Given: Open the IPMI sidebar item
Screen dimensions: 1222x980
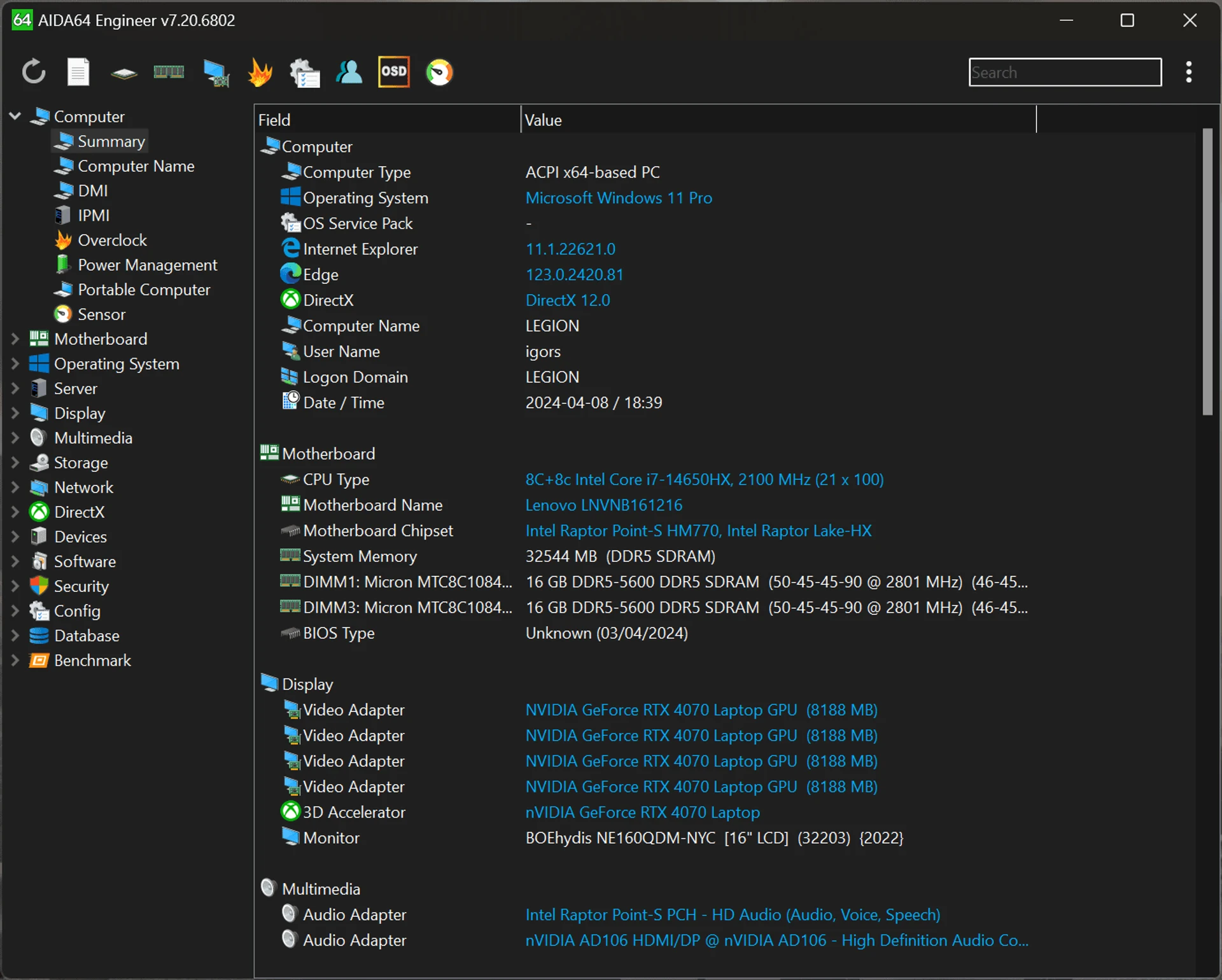Looking at the screenshot, I should point(83,216).
